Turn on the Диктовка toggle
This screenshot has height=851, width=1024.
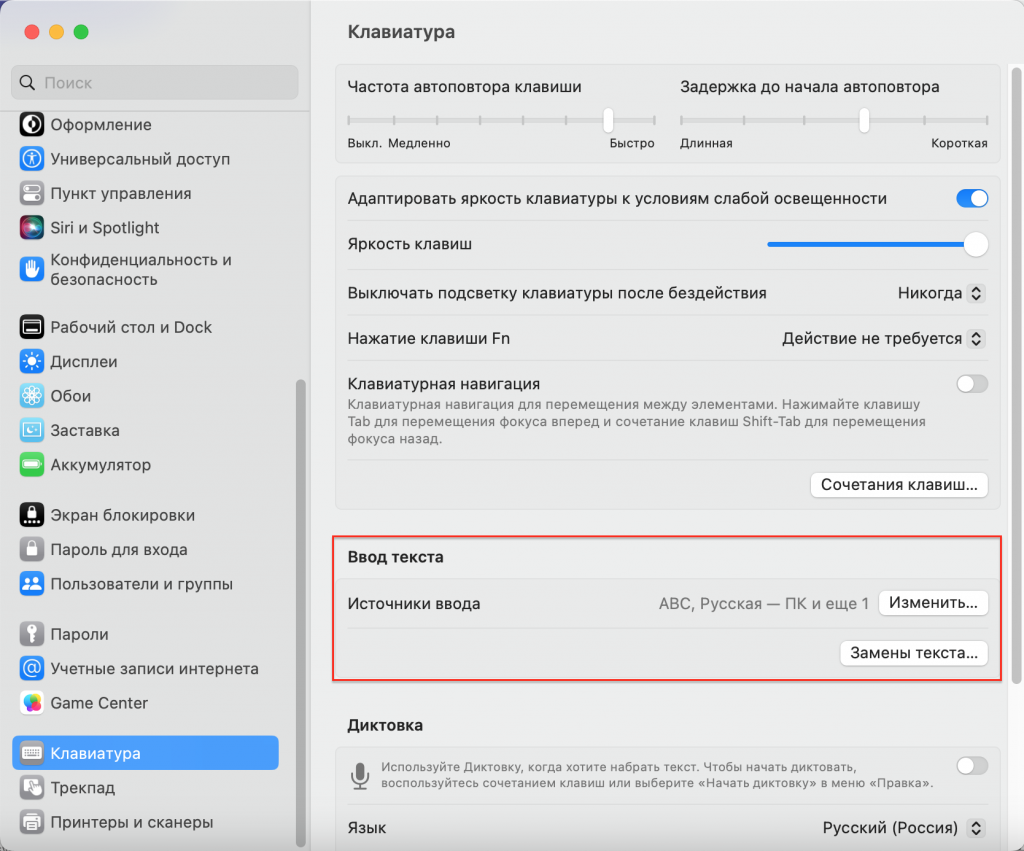971,766
